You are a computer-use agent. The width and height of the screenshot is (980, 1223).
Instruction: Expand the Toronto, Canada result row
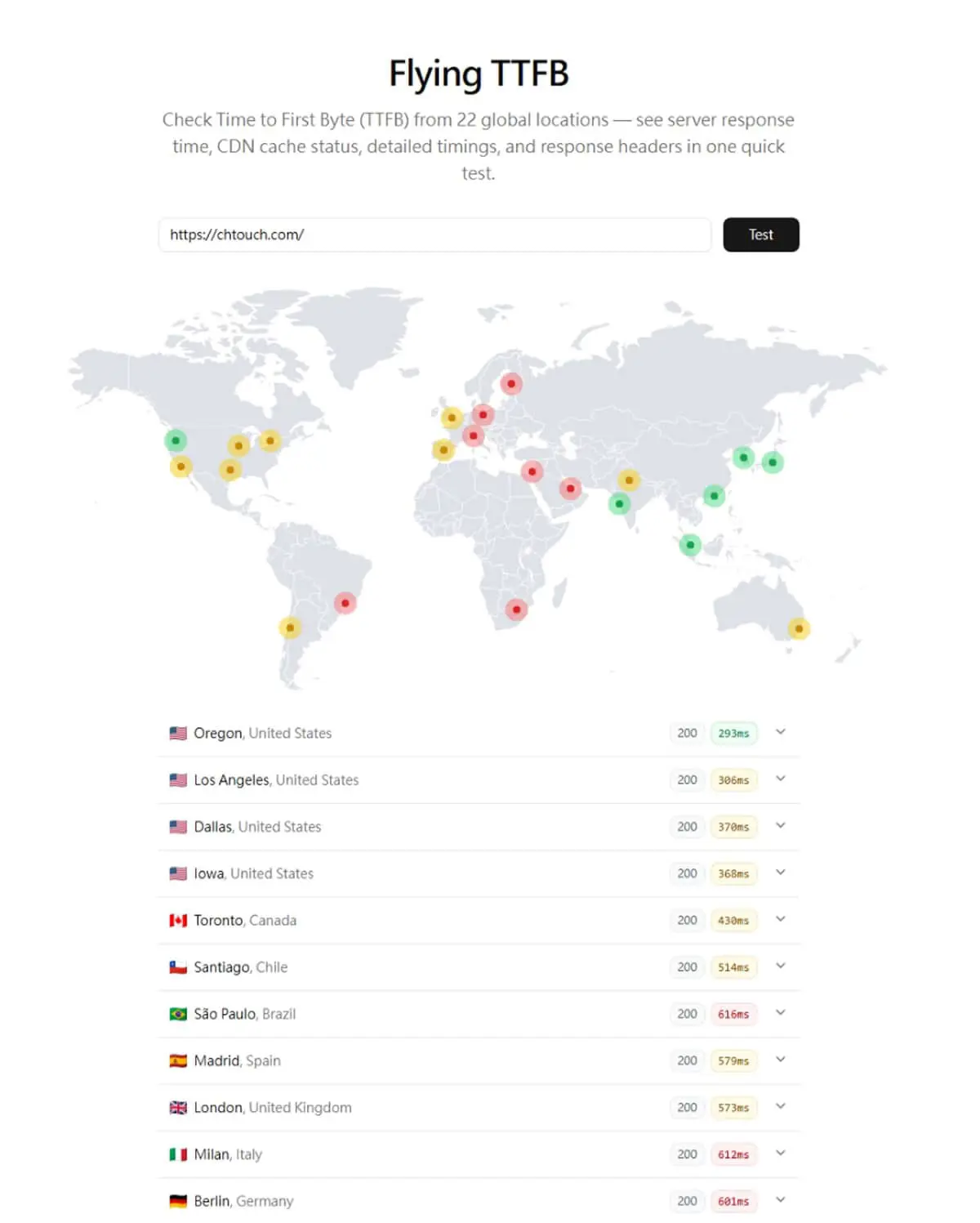[x=479, y=920]
